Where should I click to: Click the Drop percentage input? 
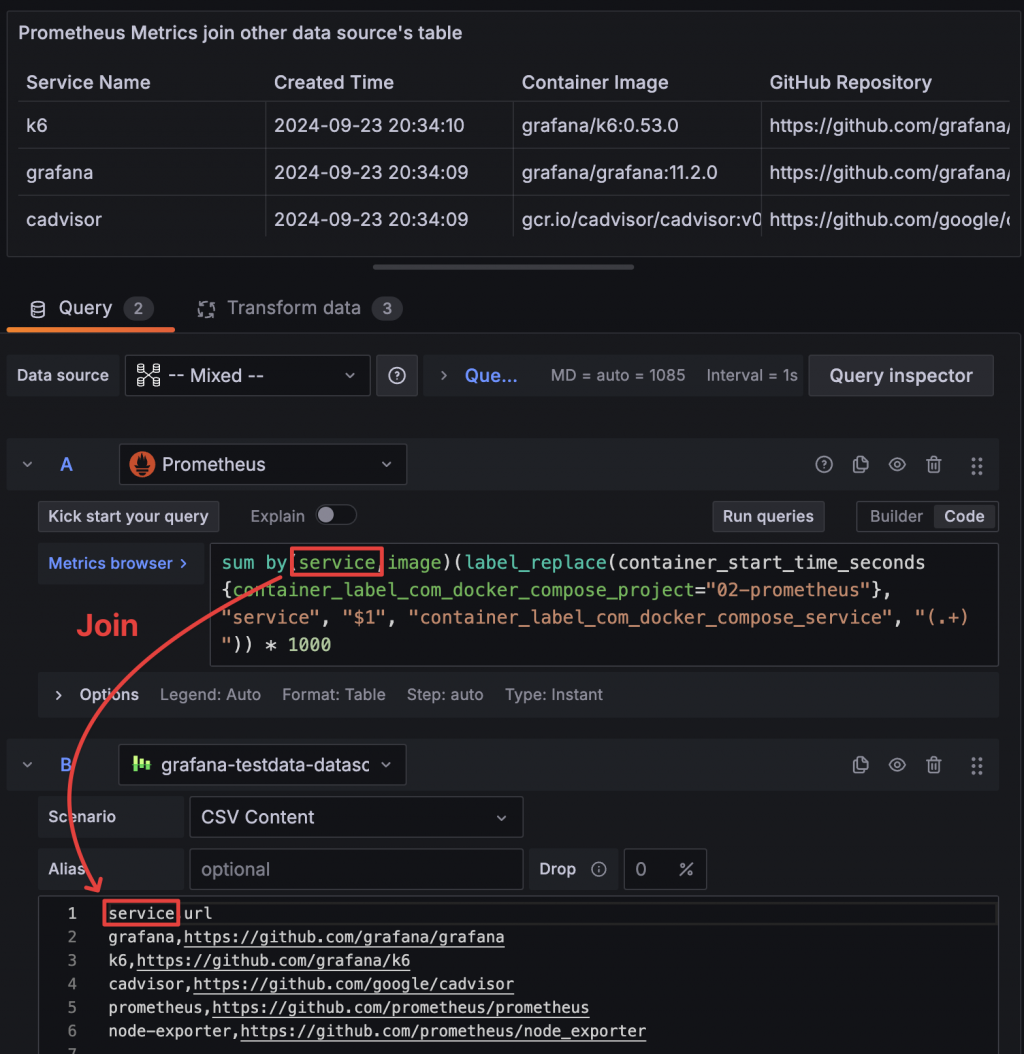[x=665, y=869]
